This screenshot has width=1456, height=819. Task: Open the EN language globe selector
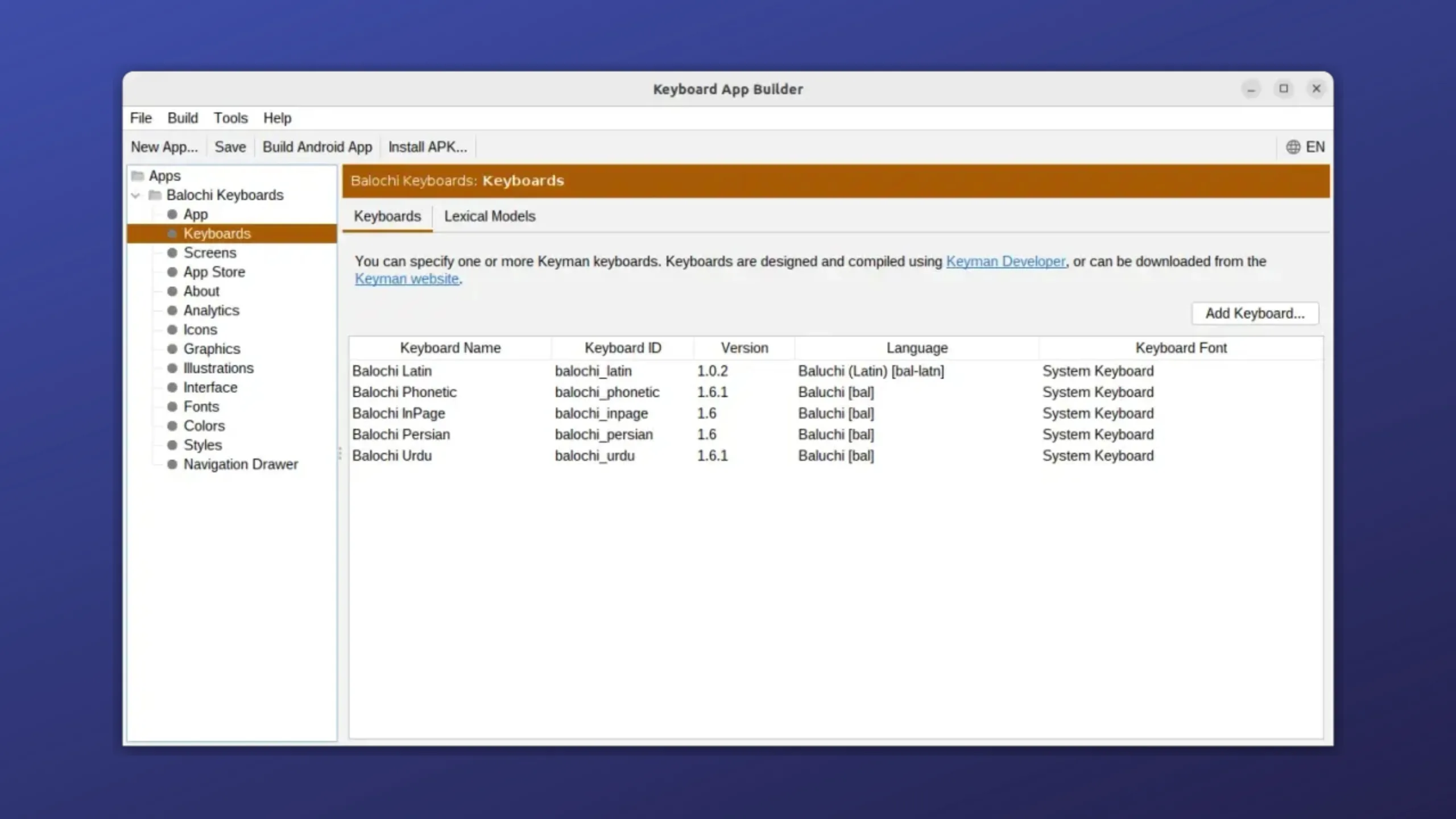point(1305,147)
